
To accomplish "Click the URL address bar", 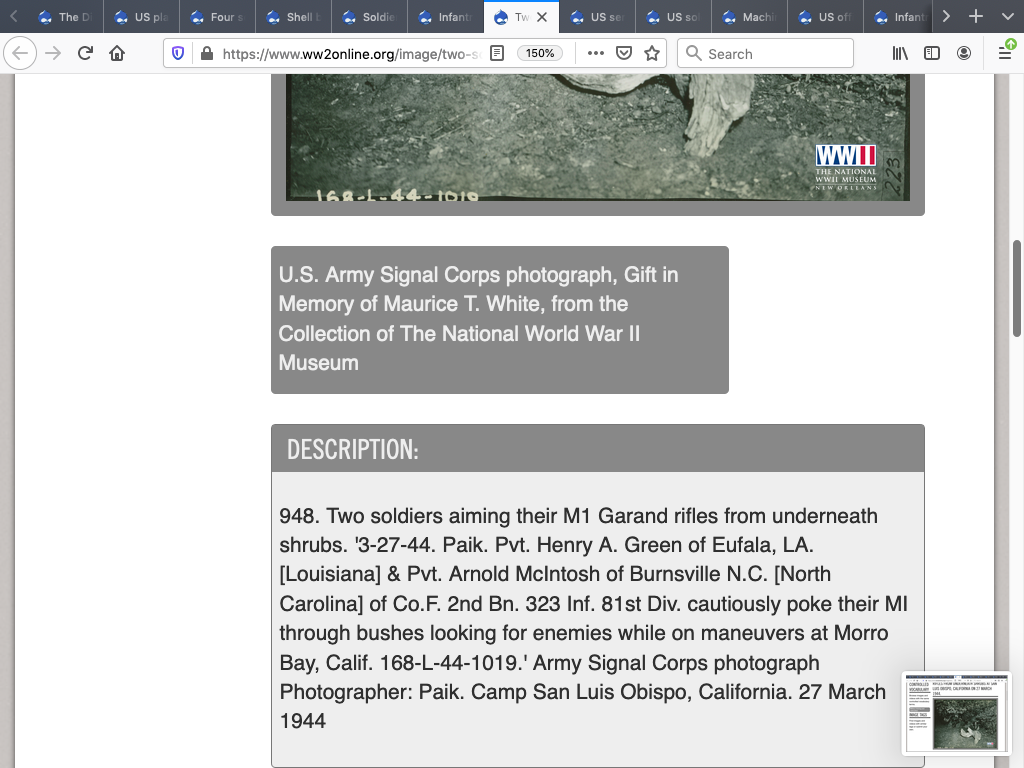I will coord(350,54).
